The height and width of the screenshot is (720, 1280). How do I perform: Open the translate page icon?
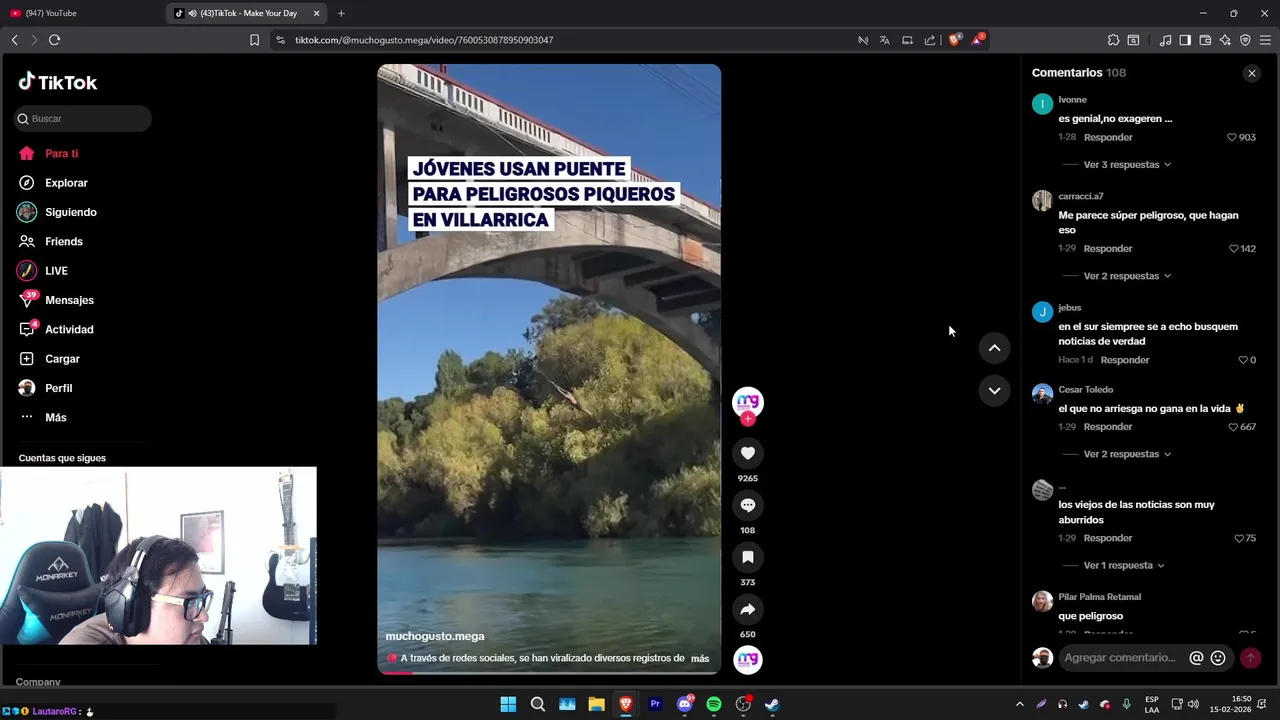click(x=884, y=40)
